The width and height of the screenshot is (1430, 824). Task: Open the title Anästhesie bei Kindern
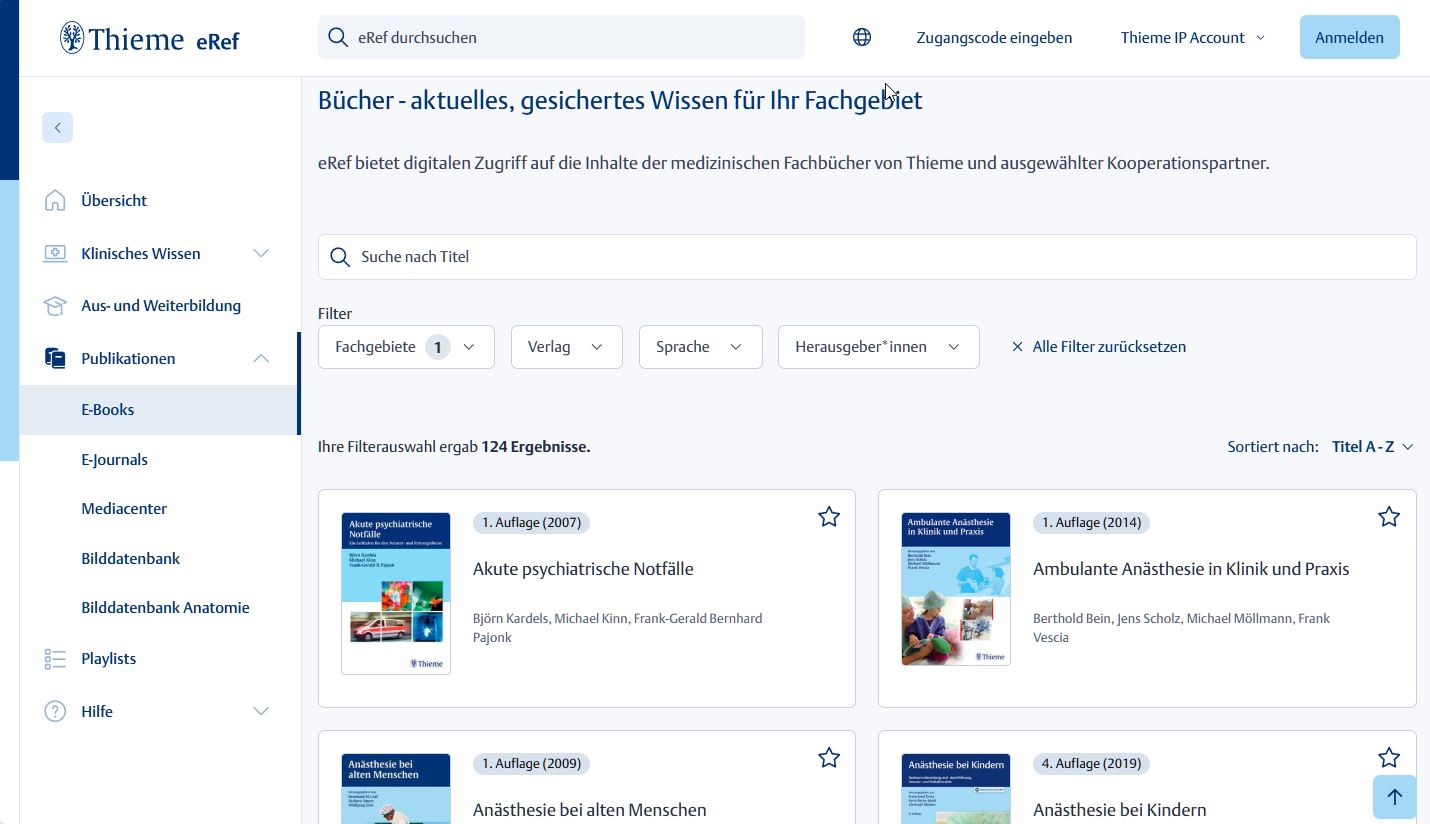click(1120, 810)
